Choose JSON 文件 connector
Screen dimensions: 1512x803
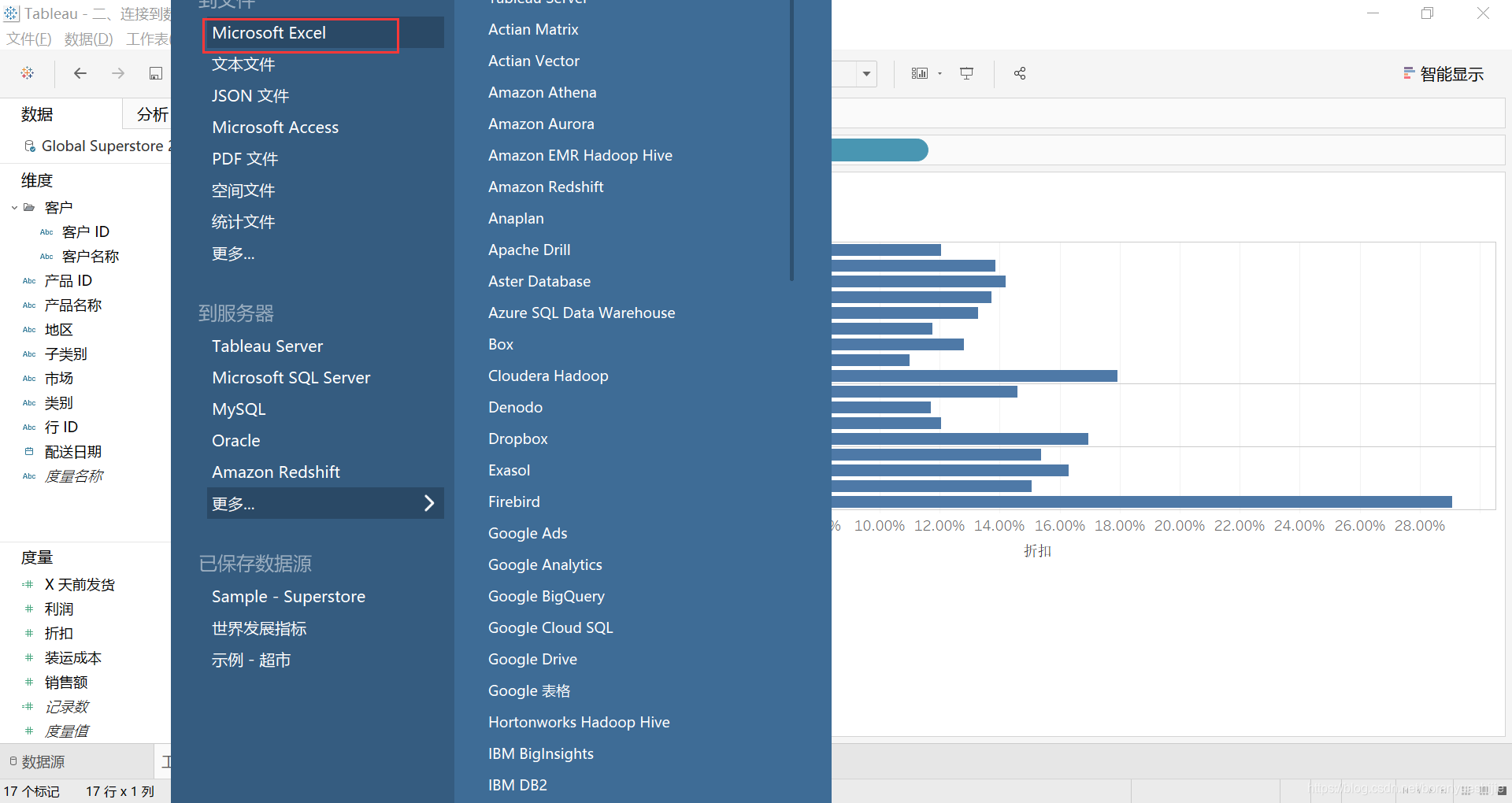250,96
